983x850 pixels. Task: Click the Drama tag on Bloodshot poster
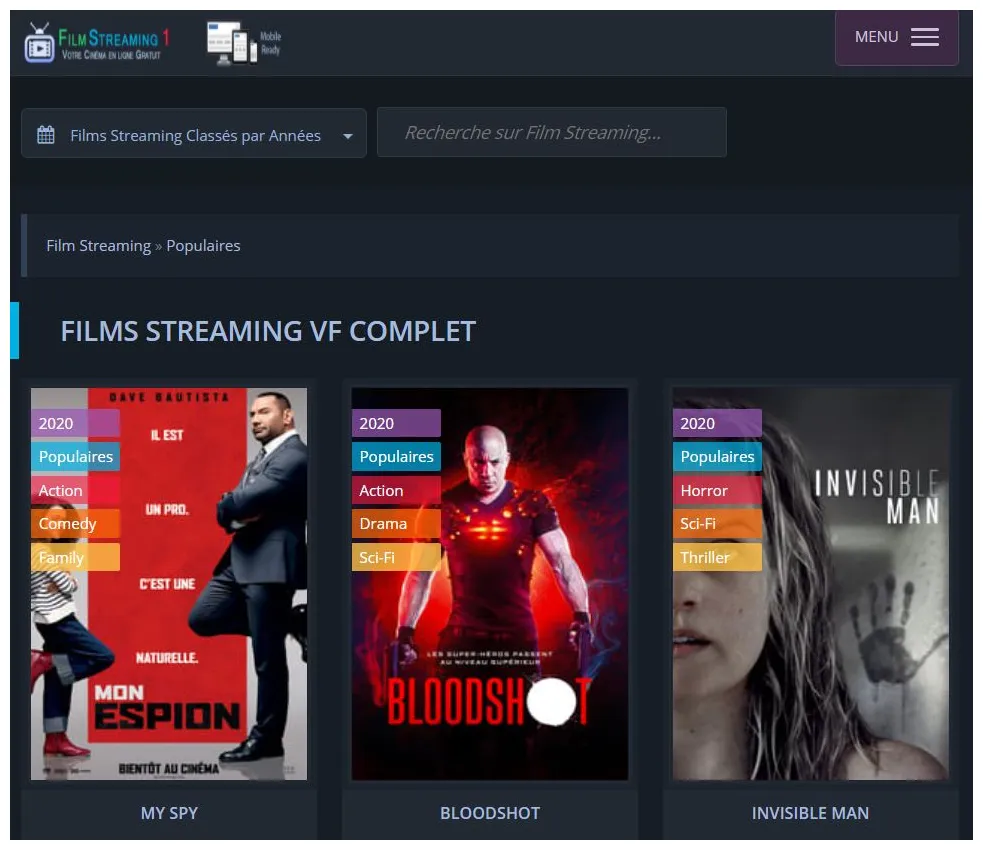tap(382, 523)
